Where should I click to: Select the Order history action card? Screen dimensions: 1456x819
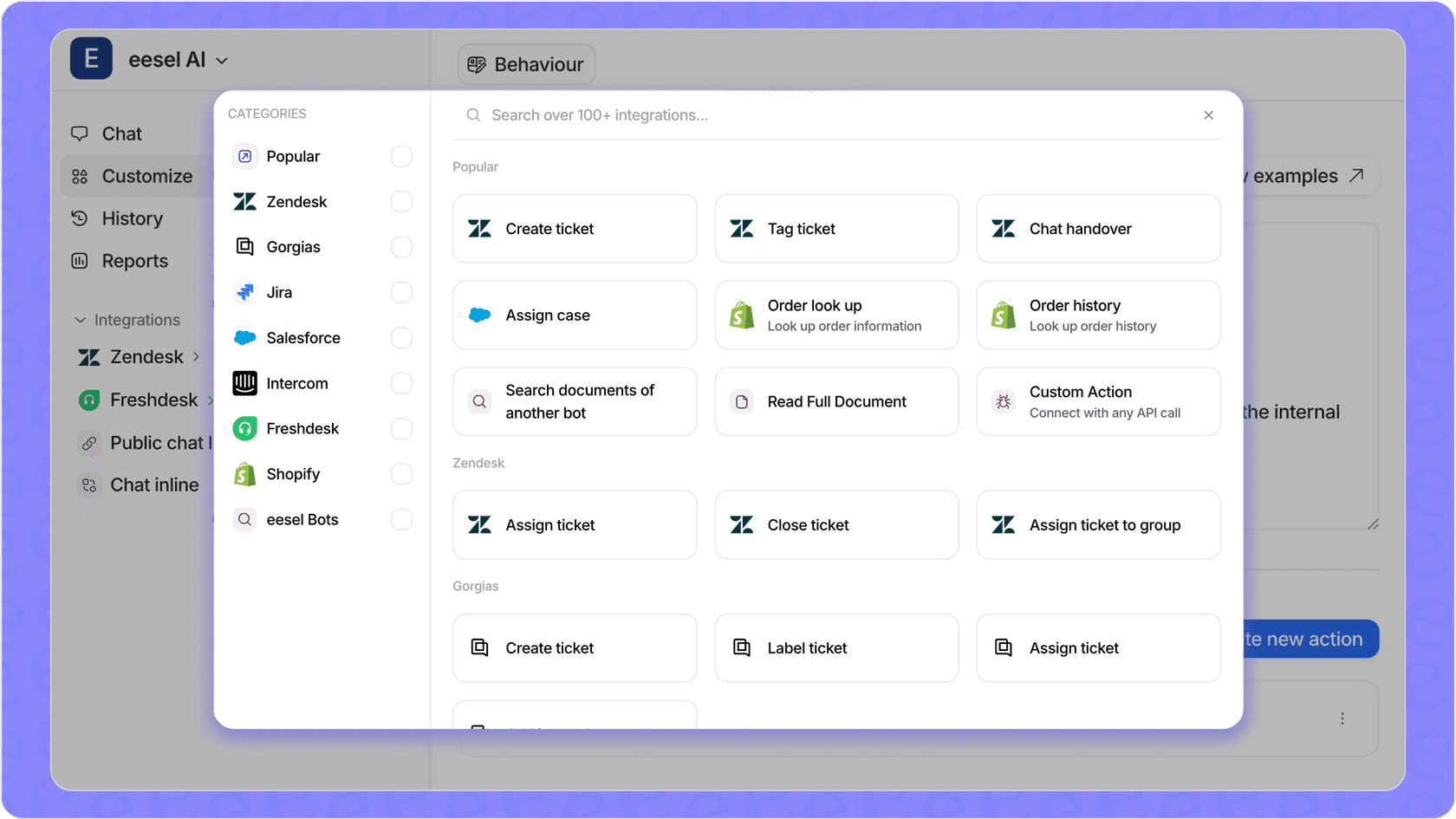pyautogui.click(x=1098, y=315)
